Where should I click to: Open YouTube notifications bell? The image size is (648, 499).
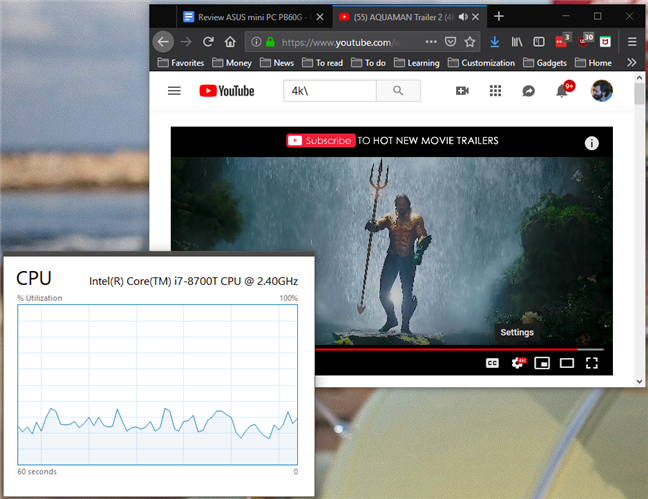563,89
